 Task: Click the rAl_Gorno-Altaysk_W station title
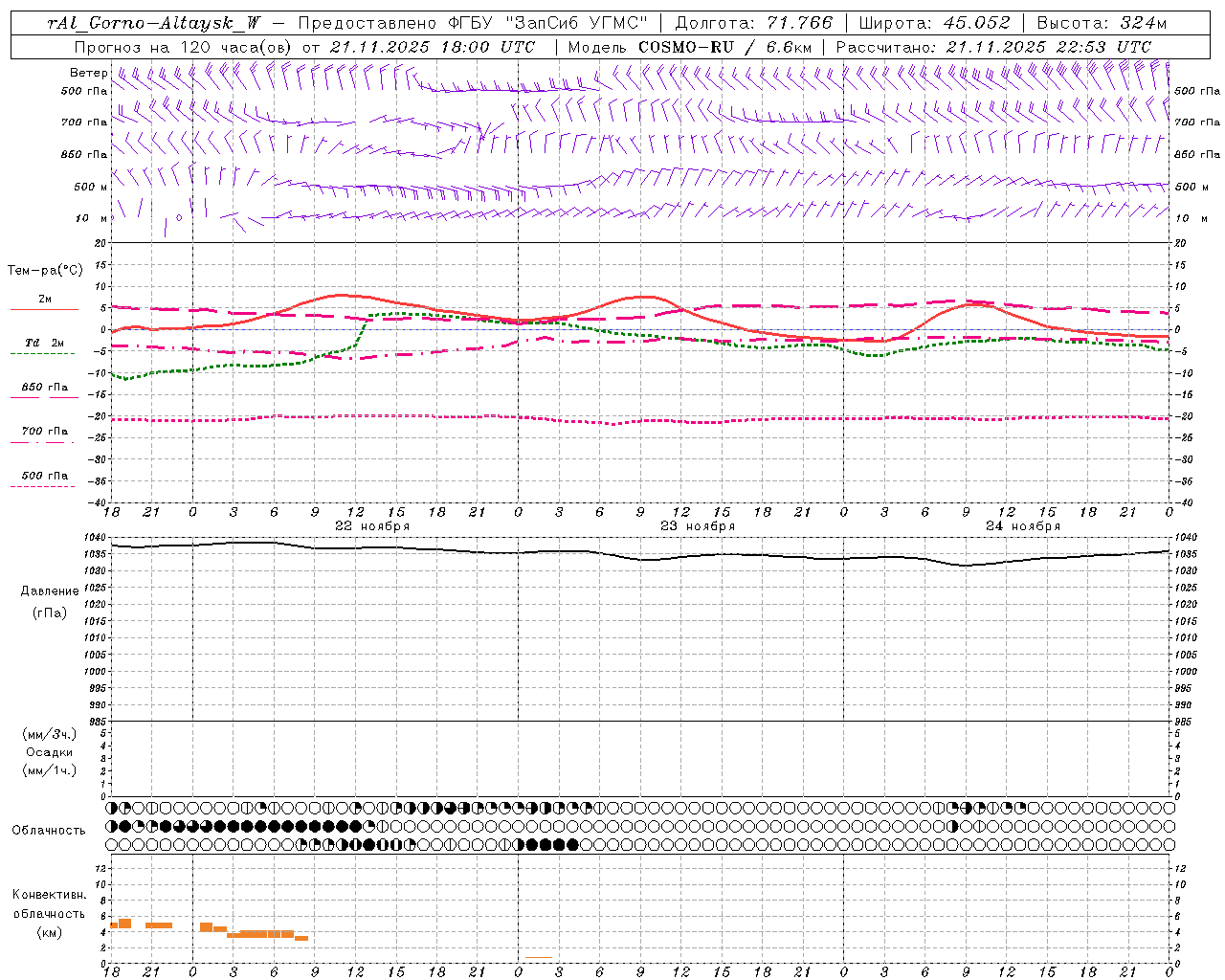(x=154, y=23)
